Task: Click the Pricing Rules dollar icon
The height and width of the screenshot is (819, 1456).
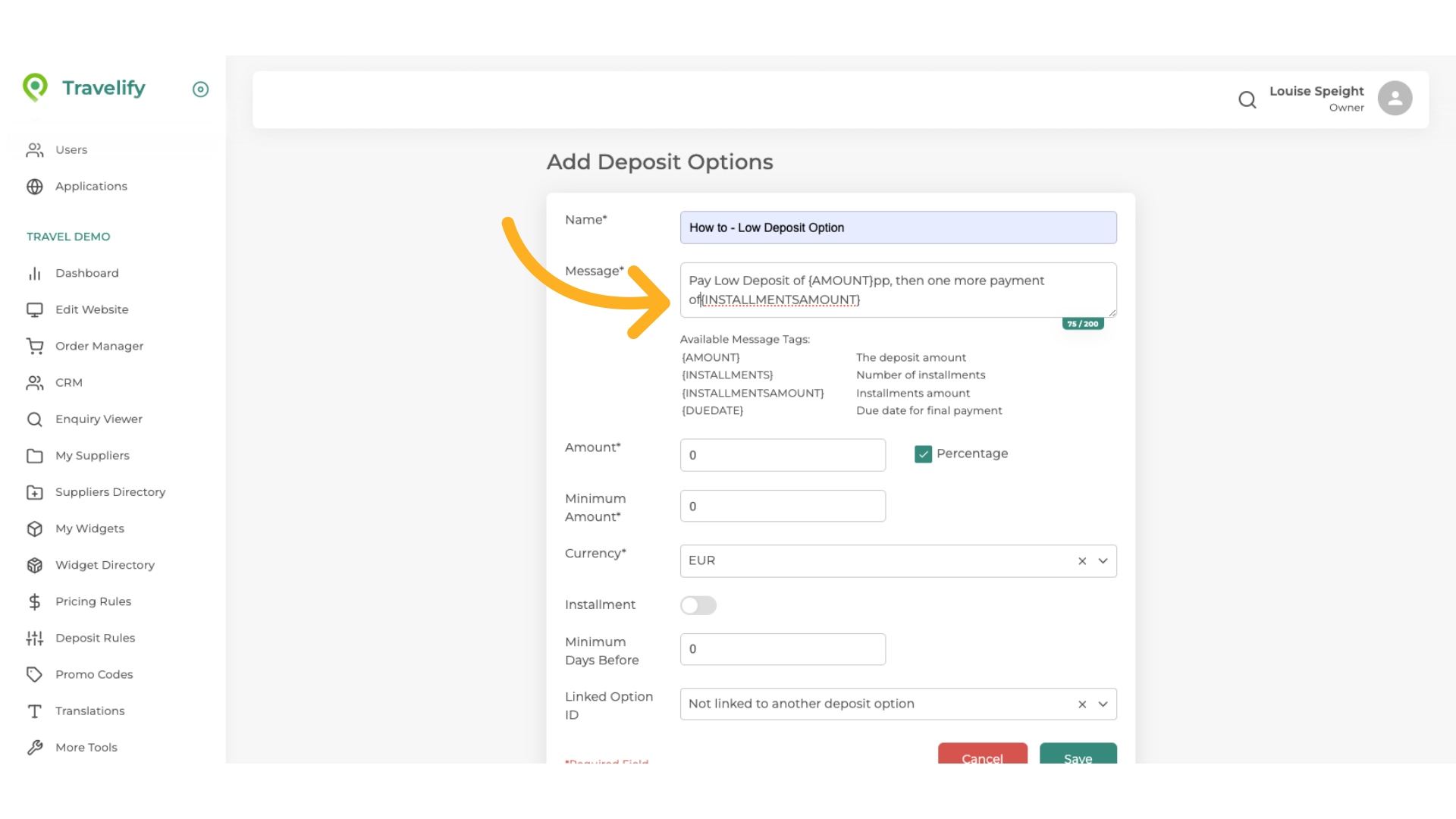Action: 35,601
